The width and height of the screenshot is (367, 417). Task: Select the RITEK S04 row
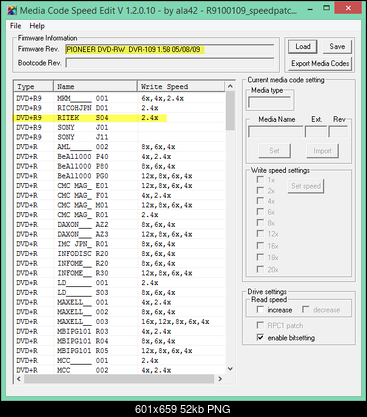(120, 118)
